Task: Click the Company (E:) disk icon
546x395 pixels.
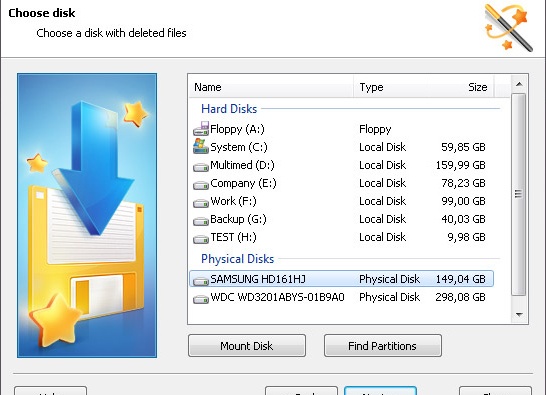Action: pyautogui.click(x=201, y=185)
